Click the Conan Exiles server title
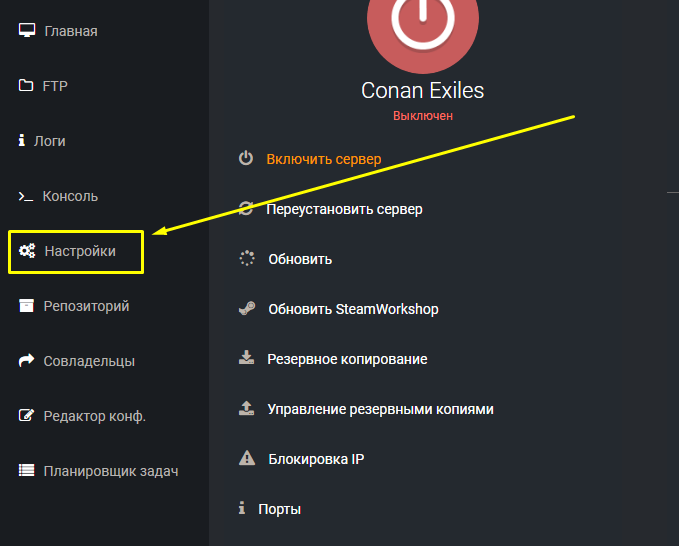Screen dimensions: 679x546 (422, 90)
